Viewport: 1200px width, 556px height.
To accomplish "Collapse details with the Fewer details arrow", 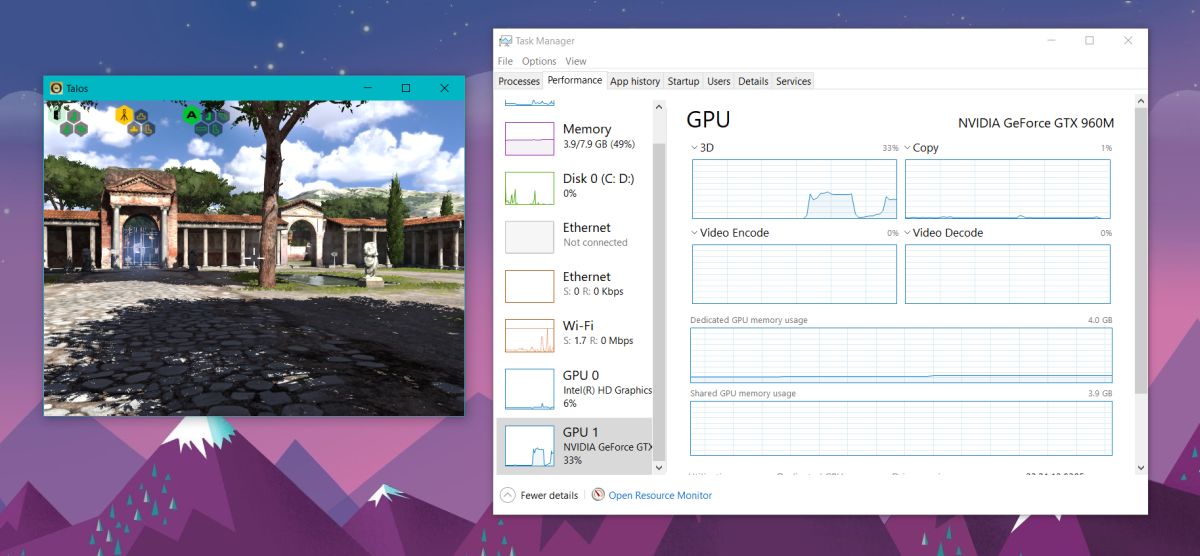I will click(x=507, y=495).
